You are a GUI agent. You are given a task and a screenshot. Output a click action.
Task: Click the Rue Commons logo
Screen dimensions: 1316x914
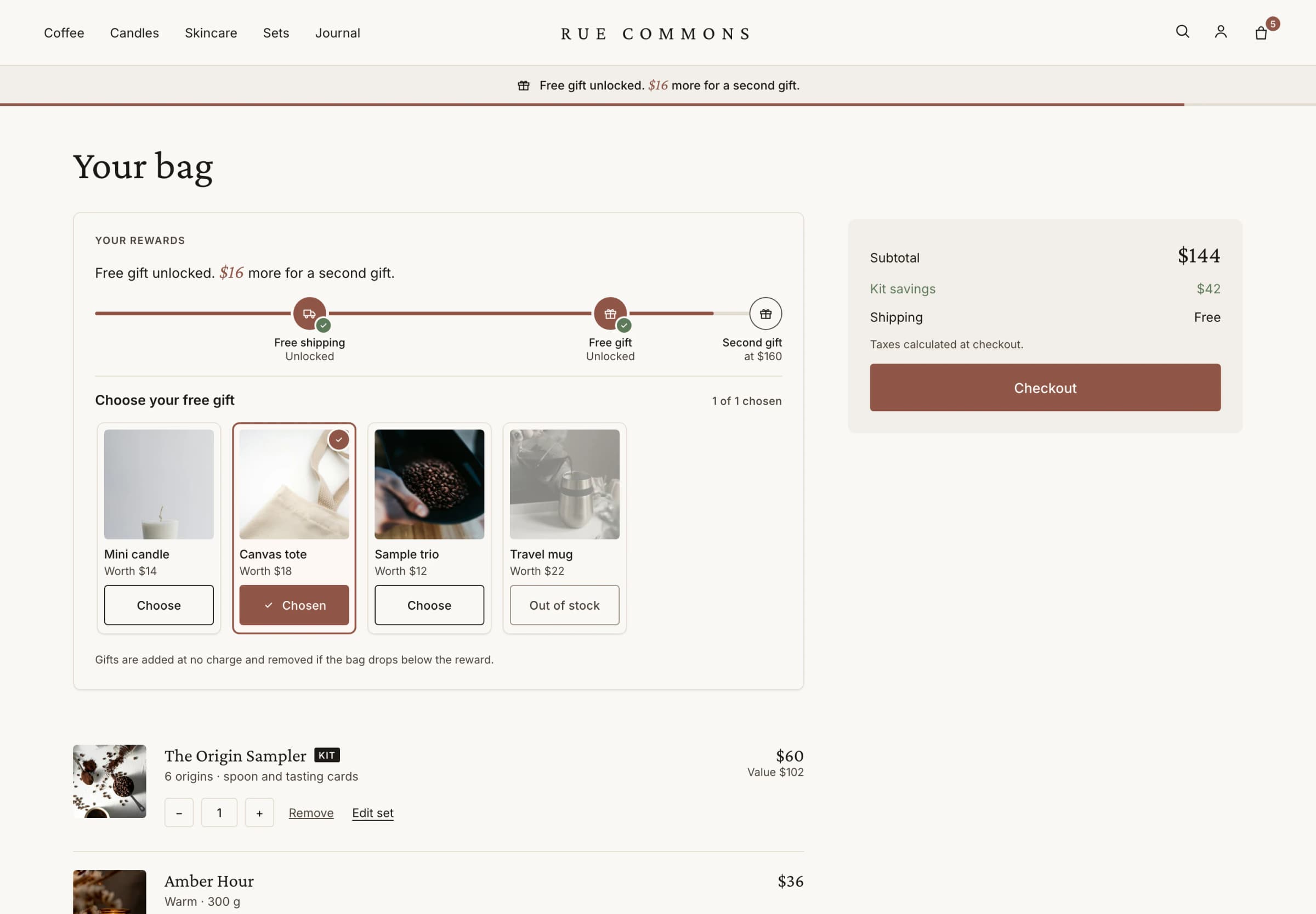pos(656,34)
